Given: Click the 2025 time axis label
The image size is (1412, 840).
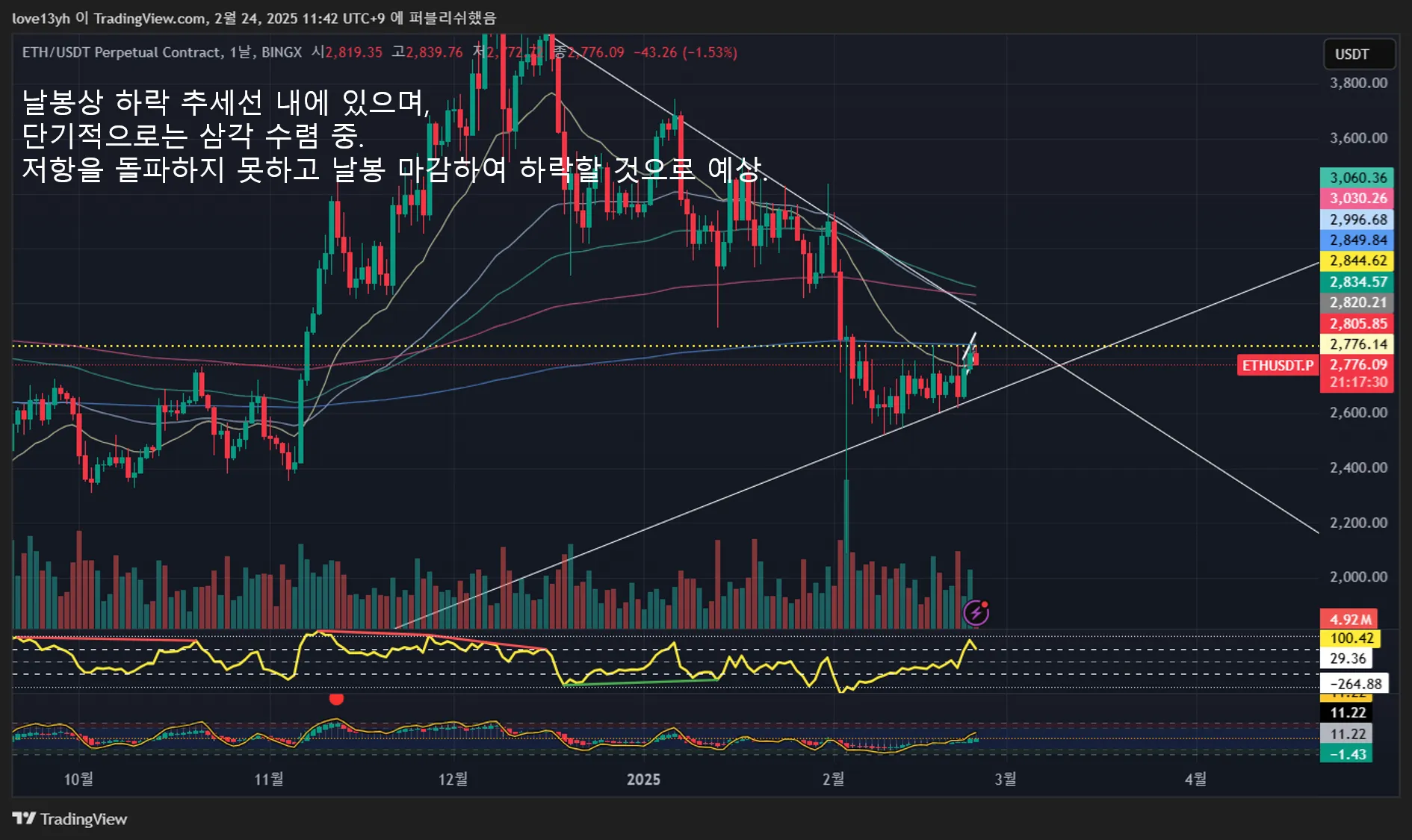Looking at the screenshot, I should click(643, 779).
